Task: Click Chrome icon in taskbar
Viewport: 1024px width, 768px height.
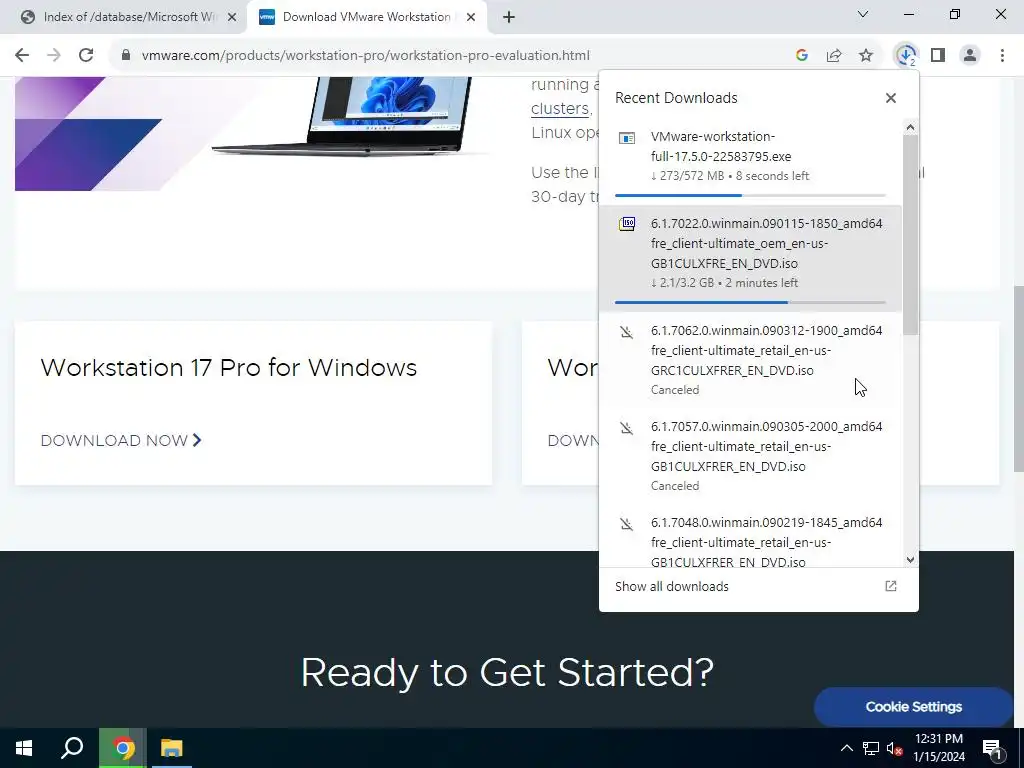Action: click(123, 748)
